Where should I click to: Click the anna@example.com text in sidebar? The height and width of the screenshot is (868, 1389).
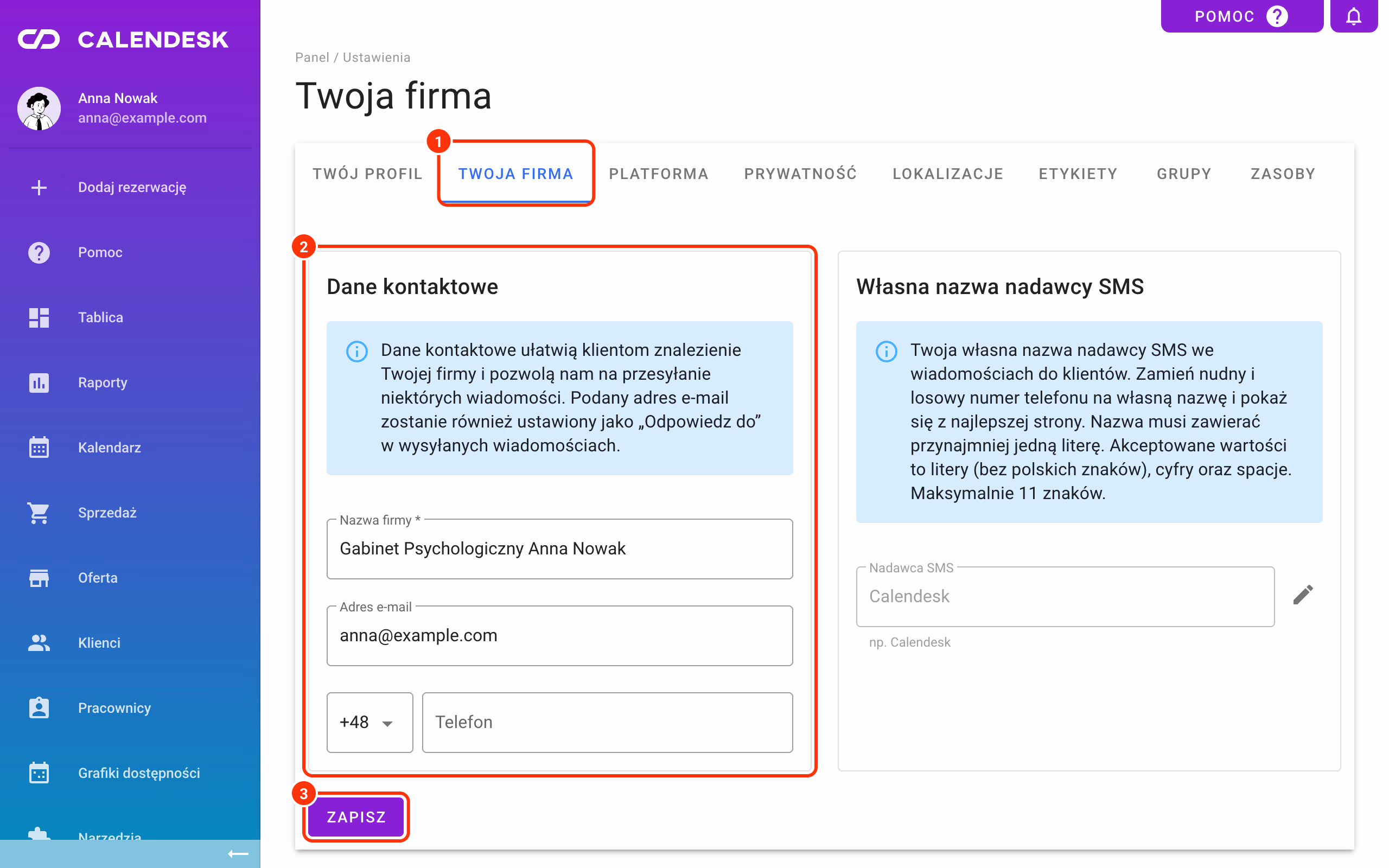142,118
